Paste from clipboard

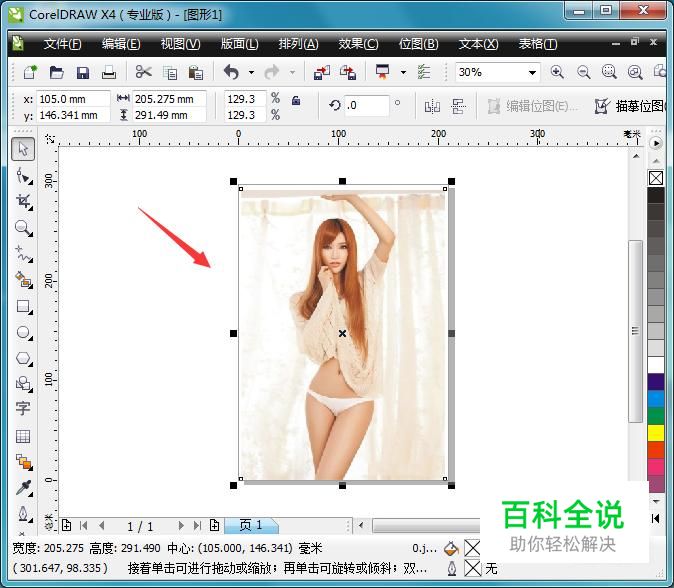196,73
